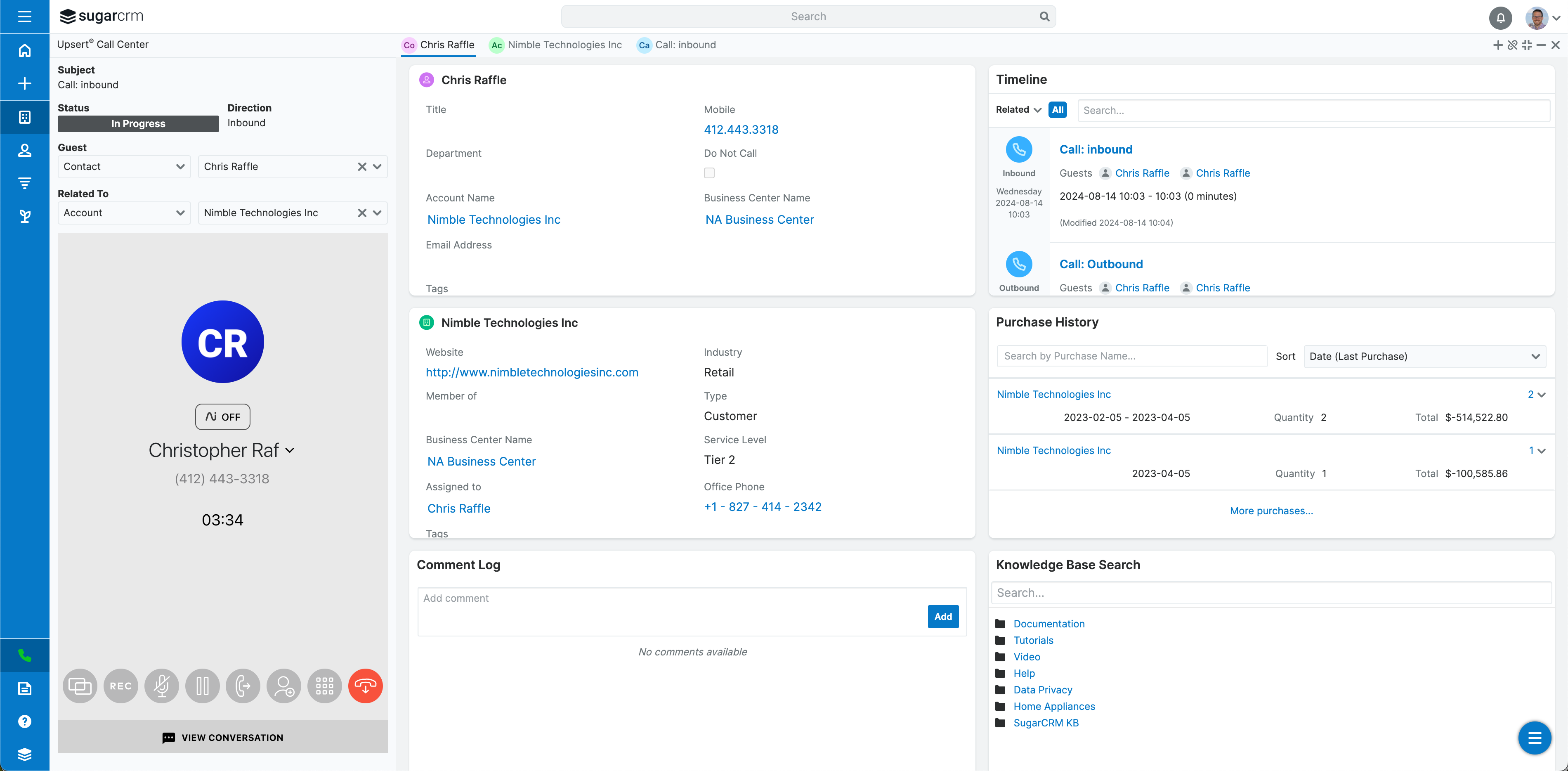Open Accounts module in left sidebar

24,117
